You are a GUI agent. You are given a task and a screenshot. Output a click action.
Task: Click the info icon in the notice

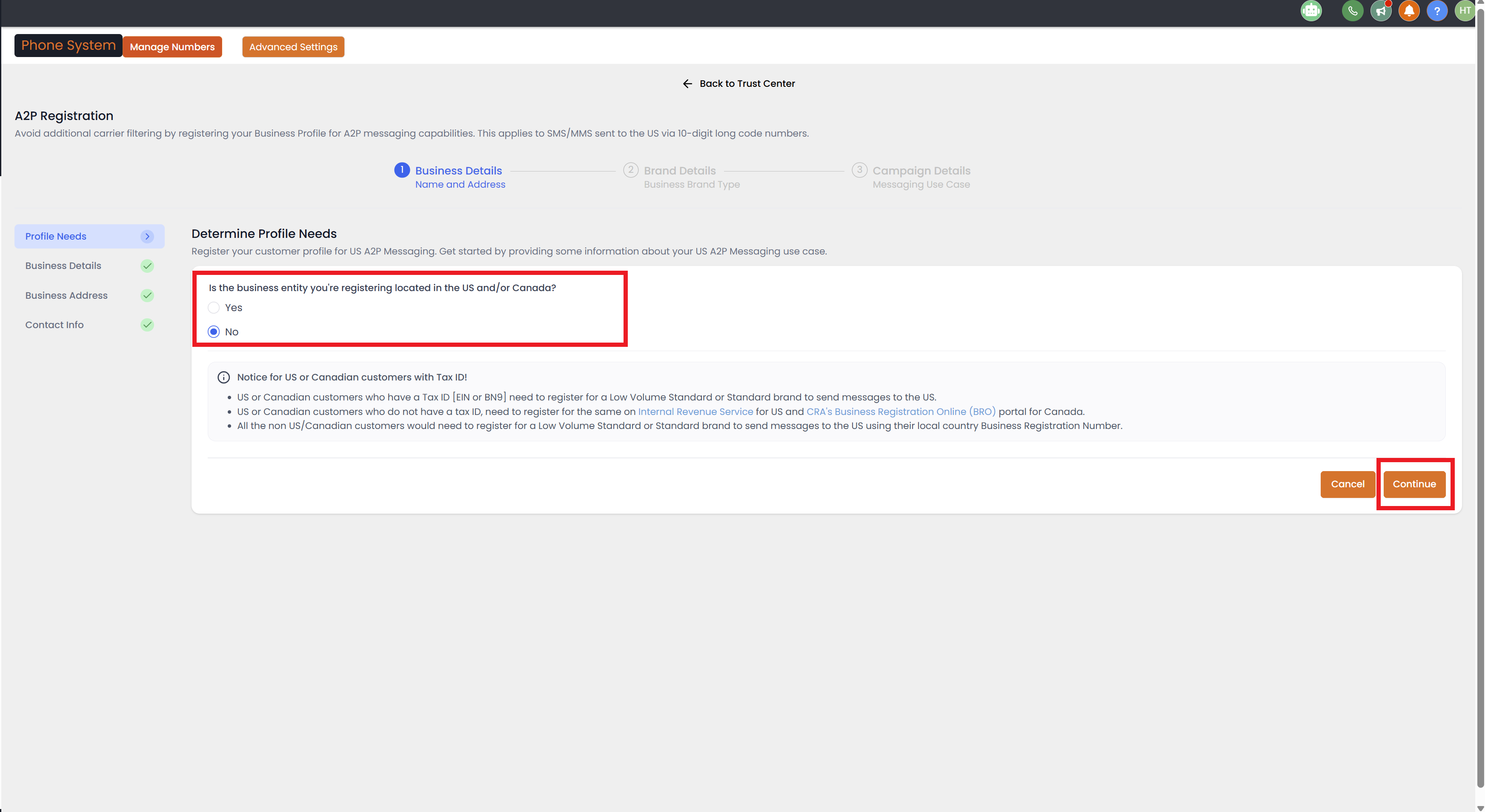click(x=224, y=377)
